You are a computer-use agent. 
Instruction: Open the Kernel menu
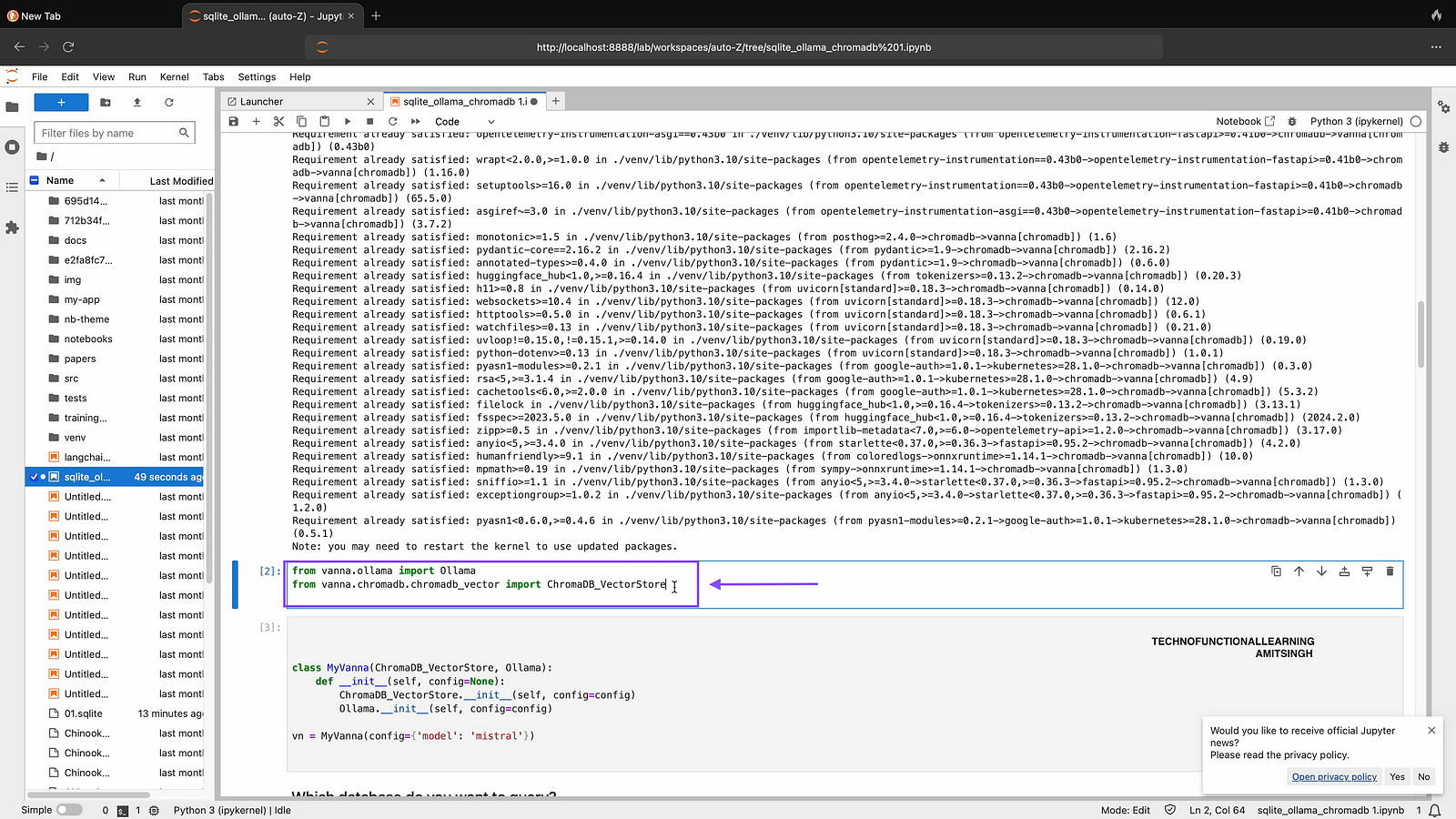point(174,77)
